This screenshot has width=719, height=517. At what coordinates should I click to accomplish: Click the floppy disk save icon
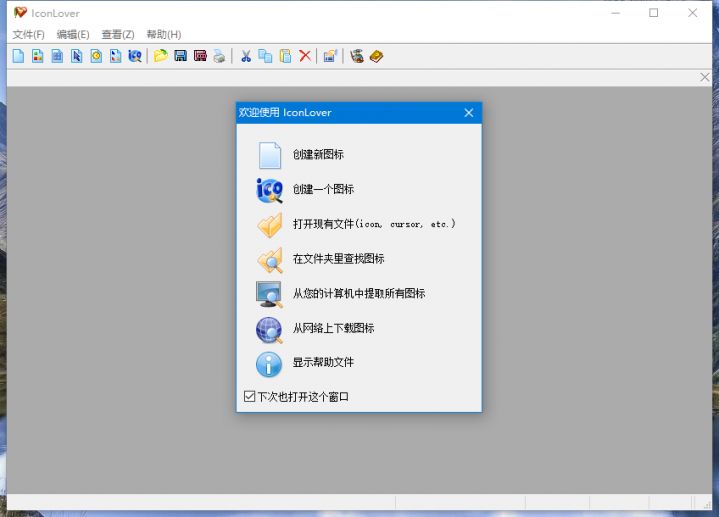(180, 56)
